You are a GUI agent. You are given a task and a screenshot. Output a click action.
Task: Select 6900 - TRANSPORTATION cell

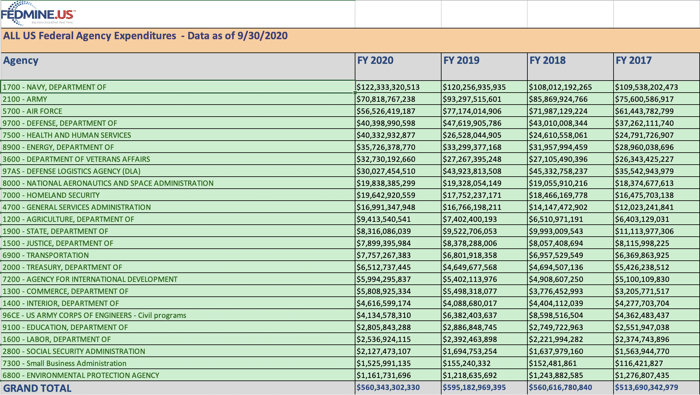(178, 256)
